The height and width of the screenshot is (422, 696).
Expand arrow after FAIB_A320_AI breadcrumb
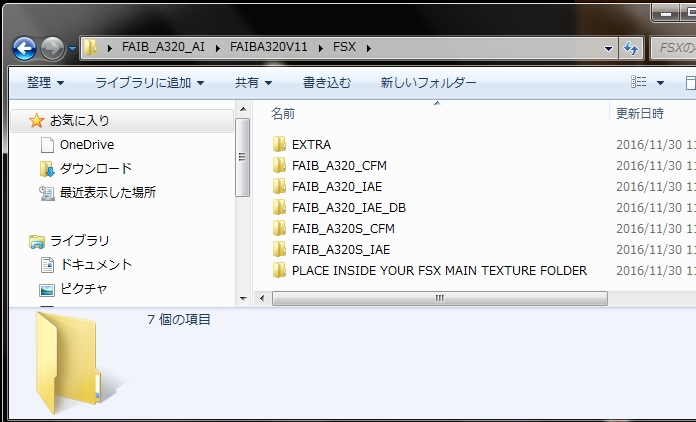(218, 48)
